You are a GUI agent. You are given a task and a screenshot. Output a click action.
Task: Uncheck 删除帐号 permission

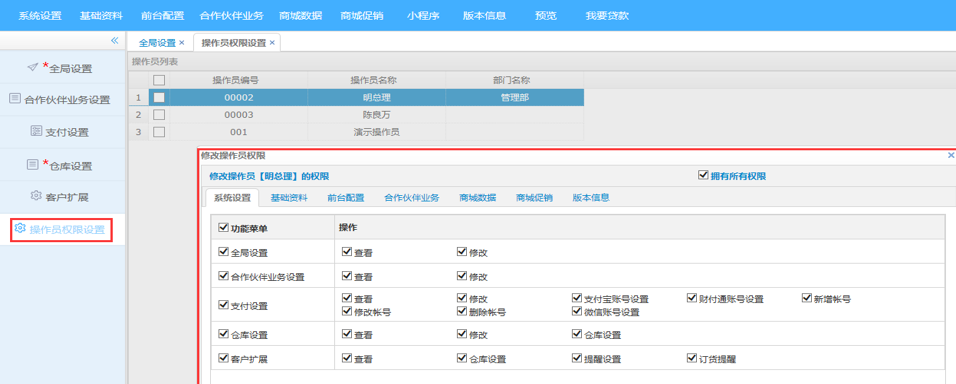[462, 311]
